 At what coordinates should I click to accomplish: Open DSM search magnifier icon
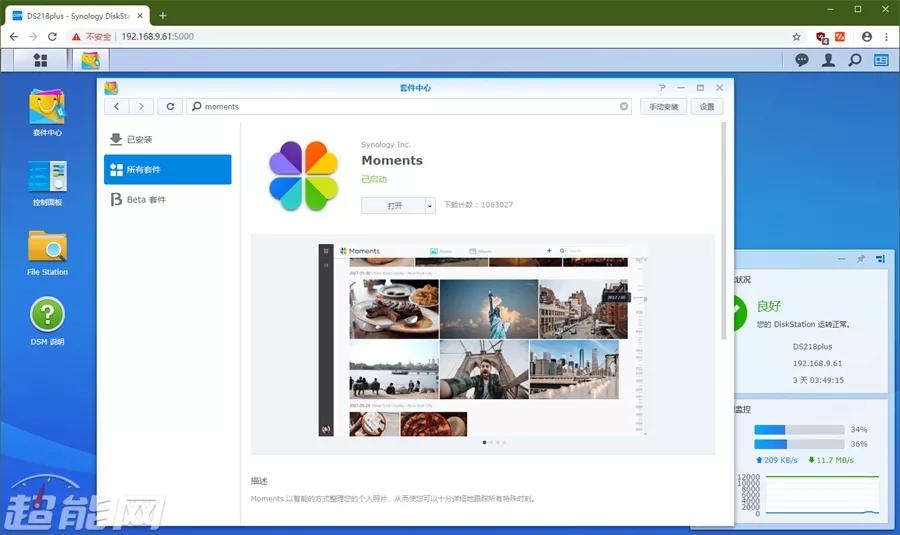855,60
